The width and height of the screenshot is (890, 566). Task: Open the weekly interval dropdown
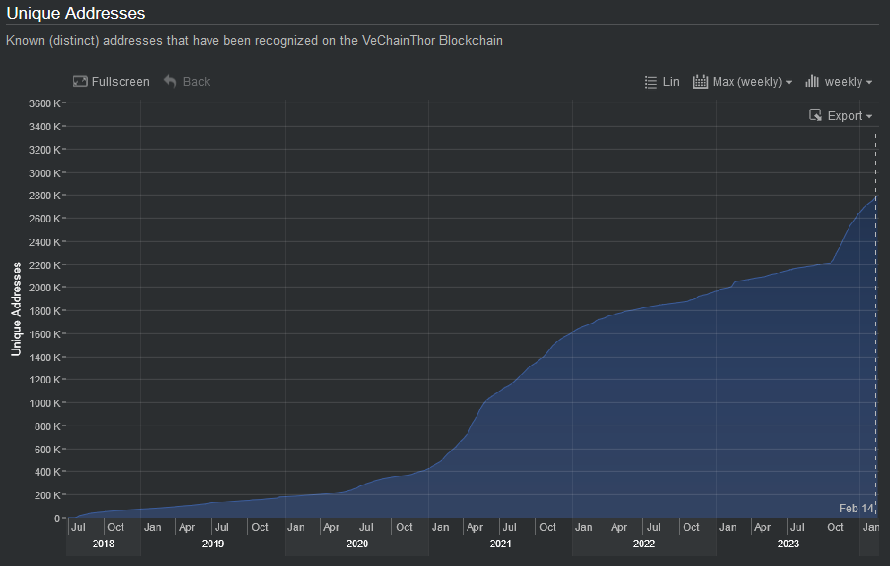(x=848, y=82)
